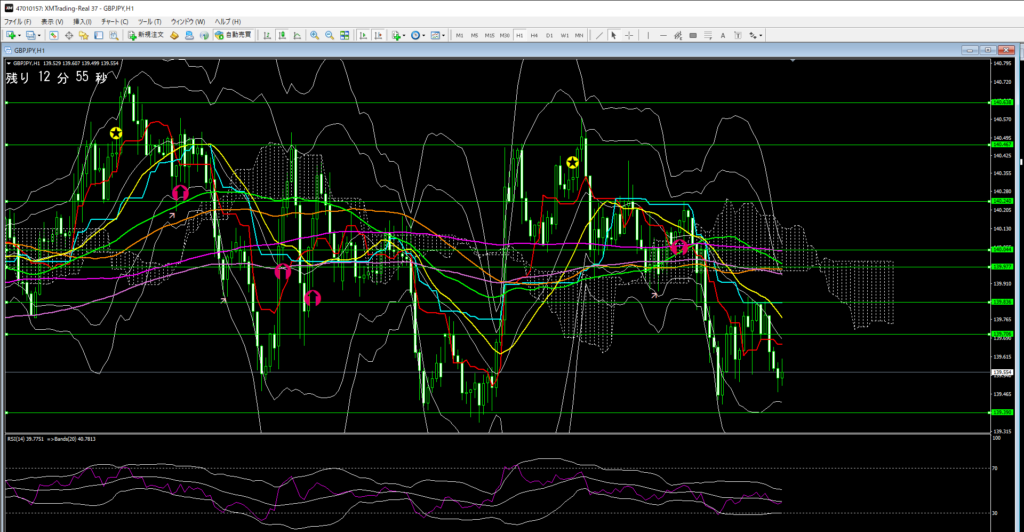This screenshot has height=532, width=1024.
Task: Click the 新規注文 new order button
Action: [x=146, y=35]
